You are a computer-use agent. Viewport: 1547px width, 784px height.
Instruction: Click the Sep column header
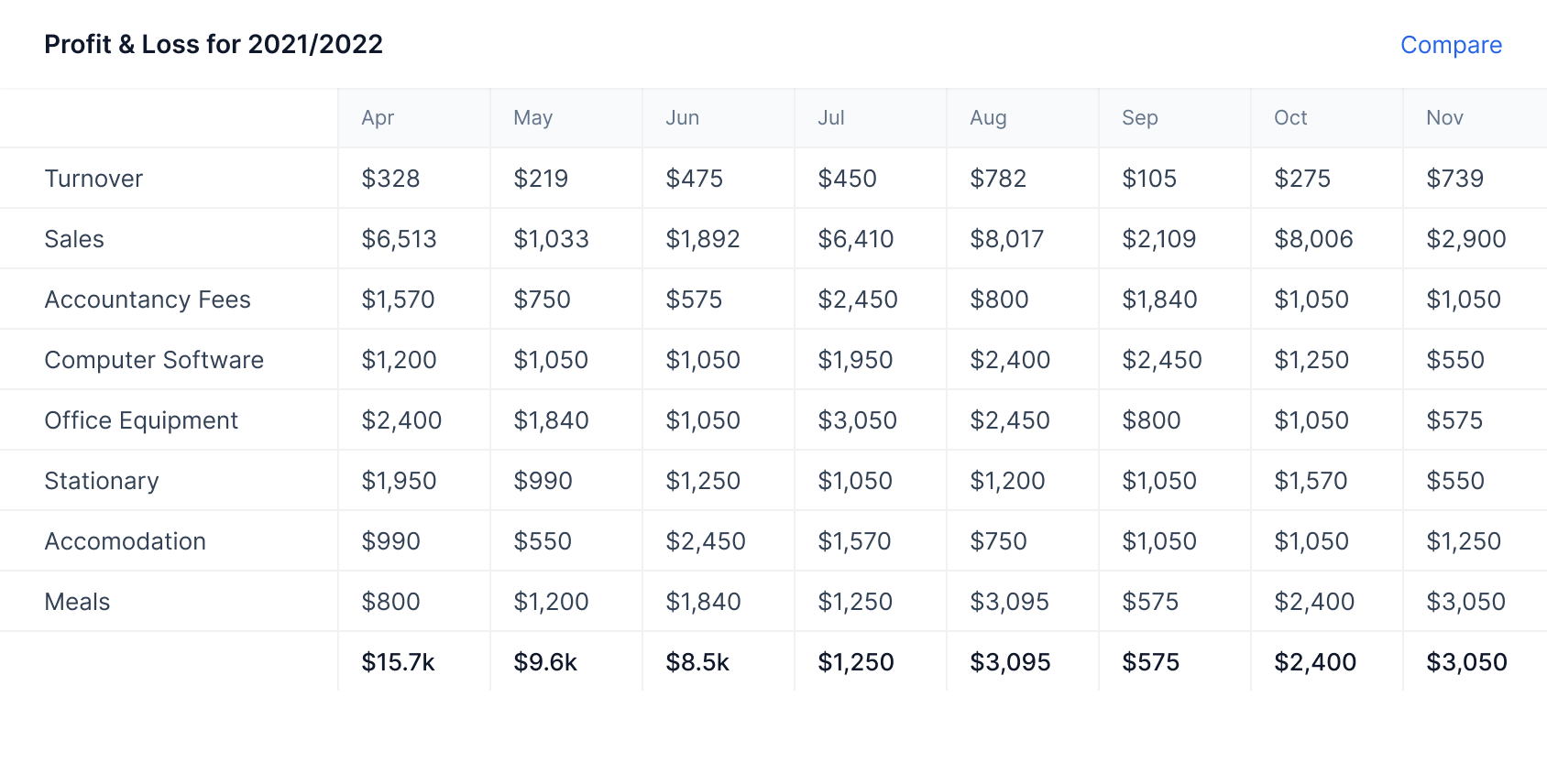(1139, 117)
